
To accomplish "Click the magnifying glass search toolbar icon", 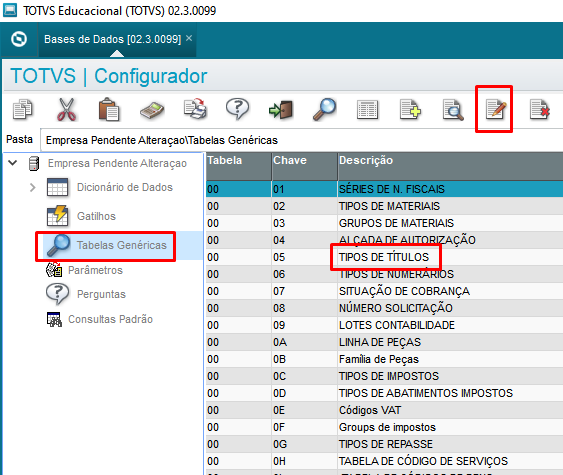I will 324,109.
